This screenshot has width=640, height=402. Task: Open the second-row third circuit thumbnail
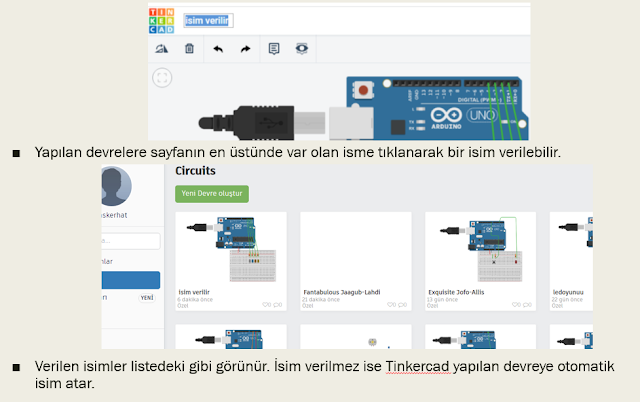480,338
